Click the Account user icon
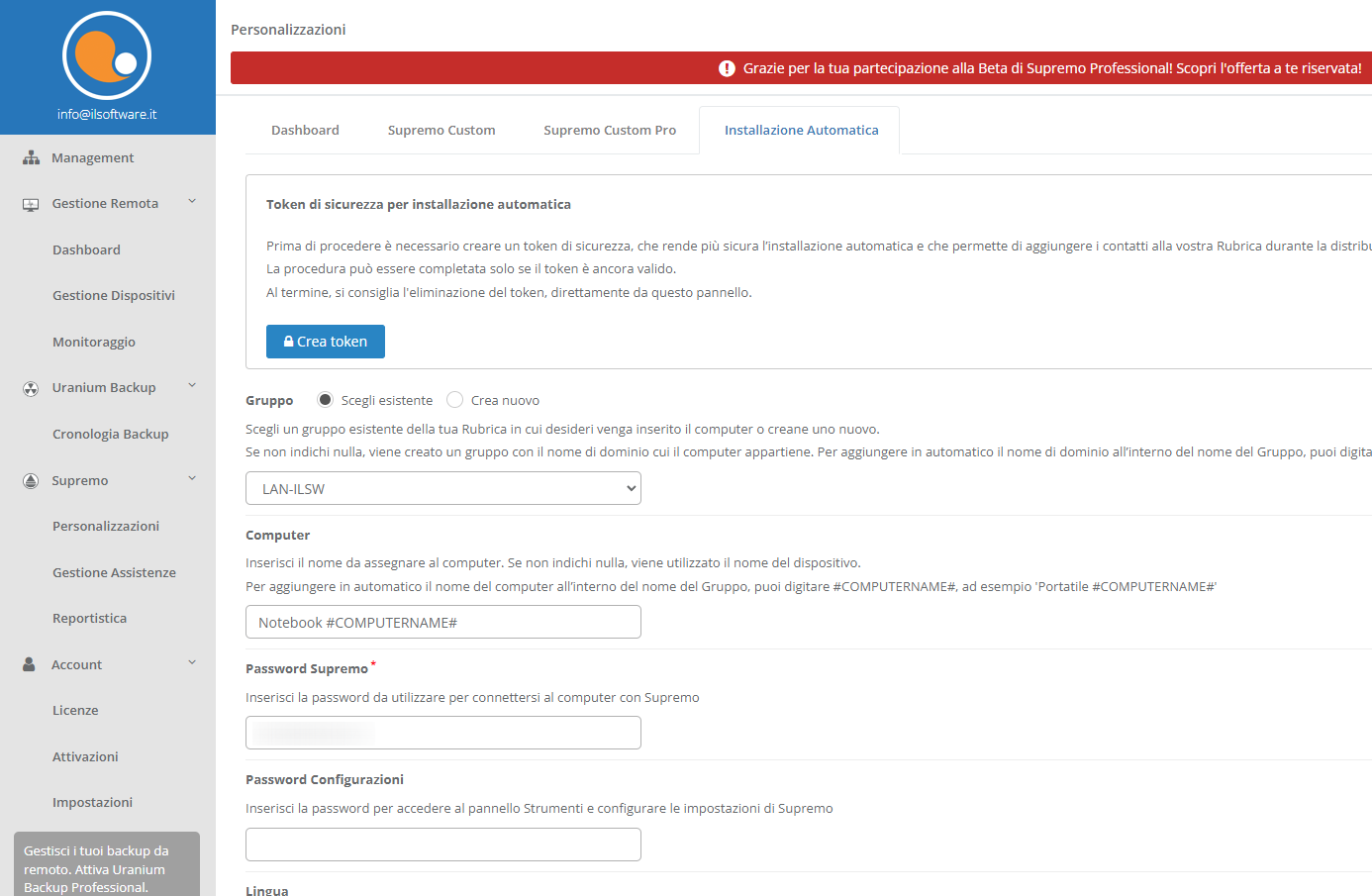Viewport: 1372px width, 896px height. click(30, 664)
